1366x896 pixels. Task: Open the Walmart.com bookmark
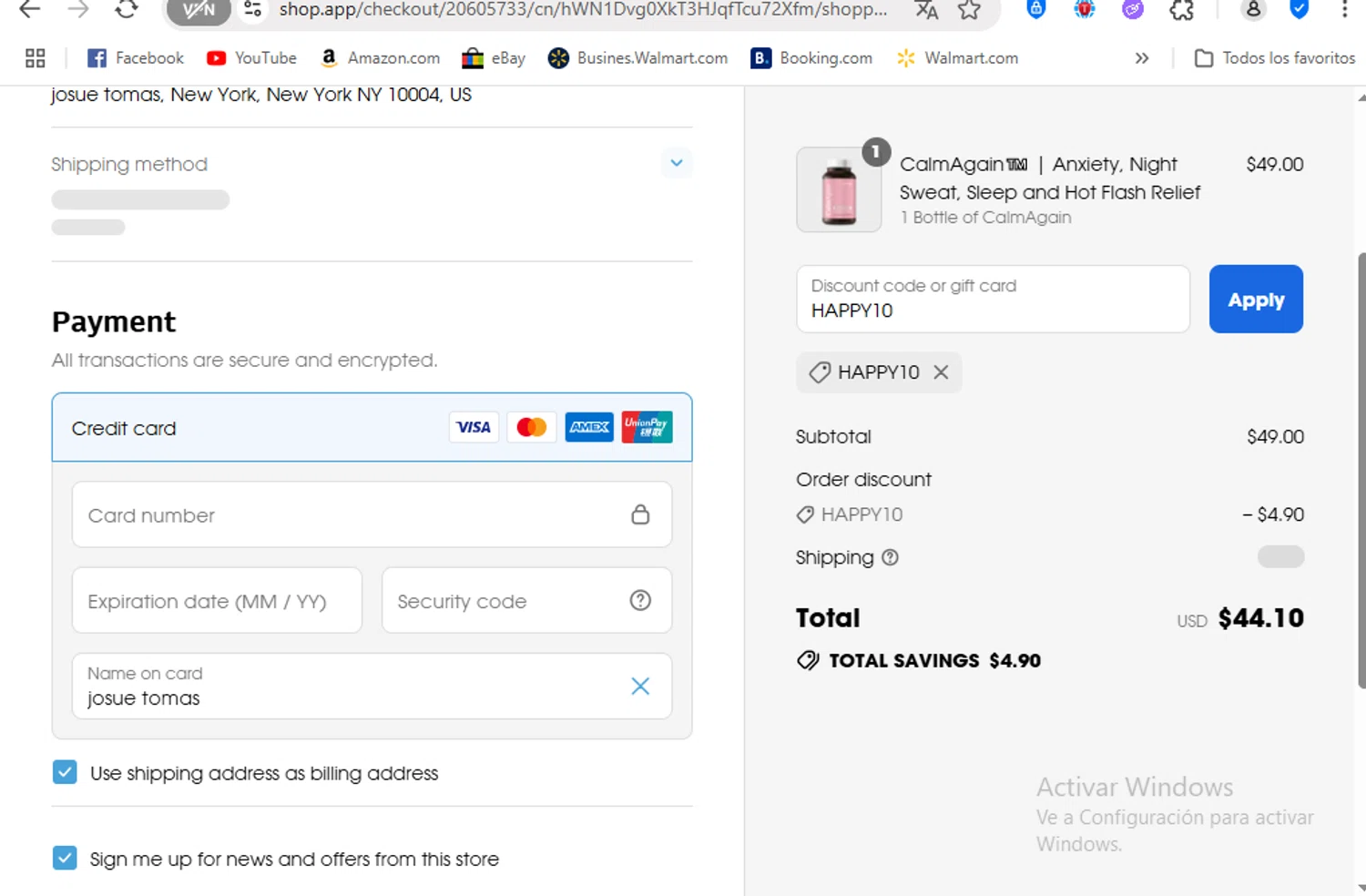coord(957,58)
